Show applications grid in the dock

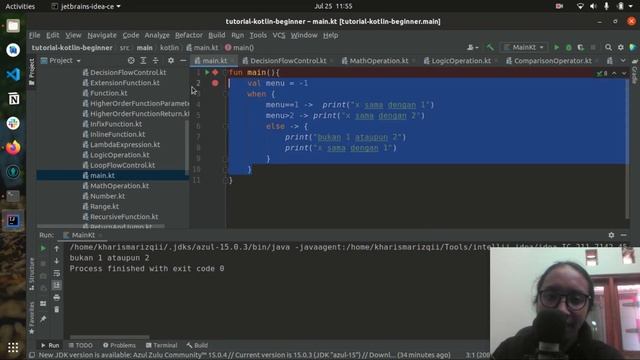pos(13,347)
